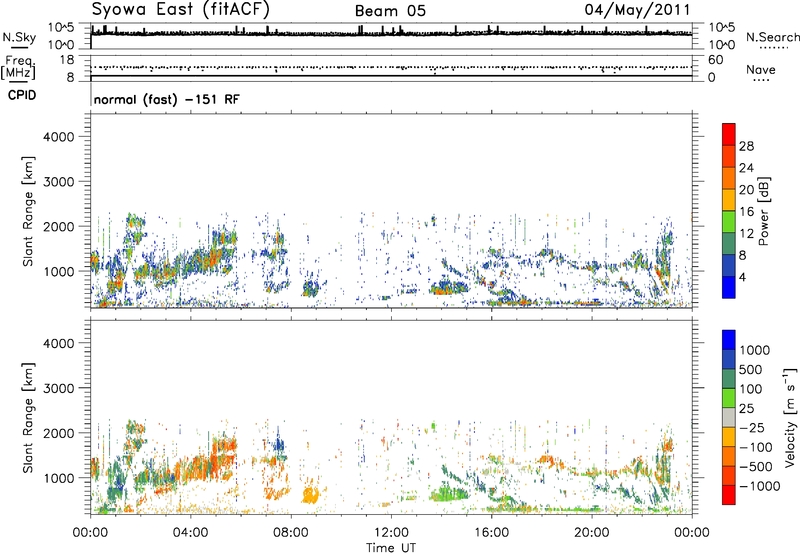
Task: Select the 'Freq. [MHz]' axis label
Action: tap(18, 68)
